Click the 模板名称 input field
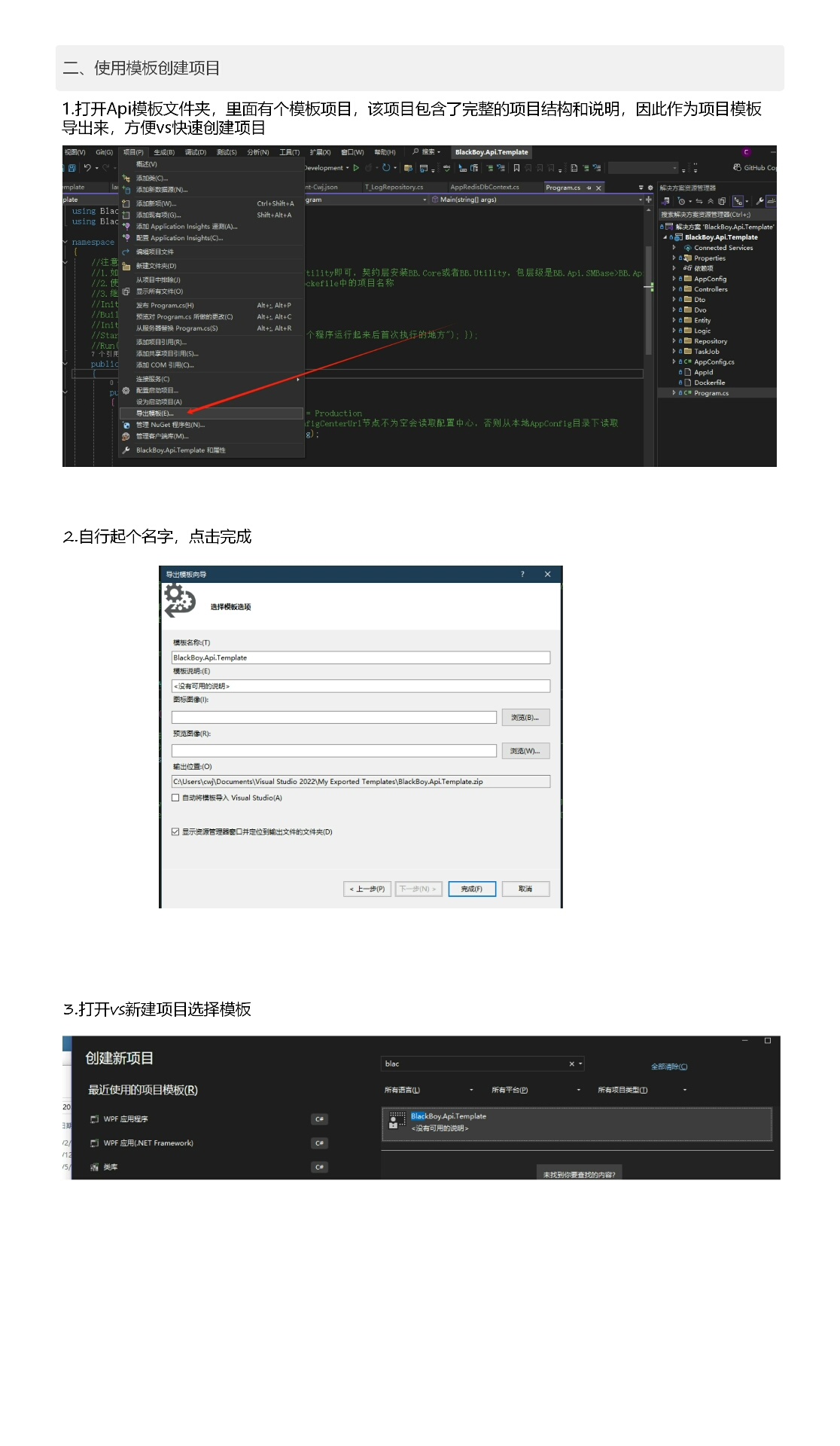Image resolution: width=840 pixels, height=1446 pixels. 361,657
